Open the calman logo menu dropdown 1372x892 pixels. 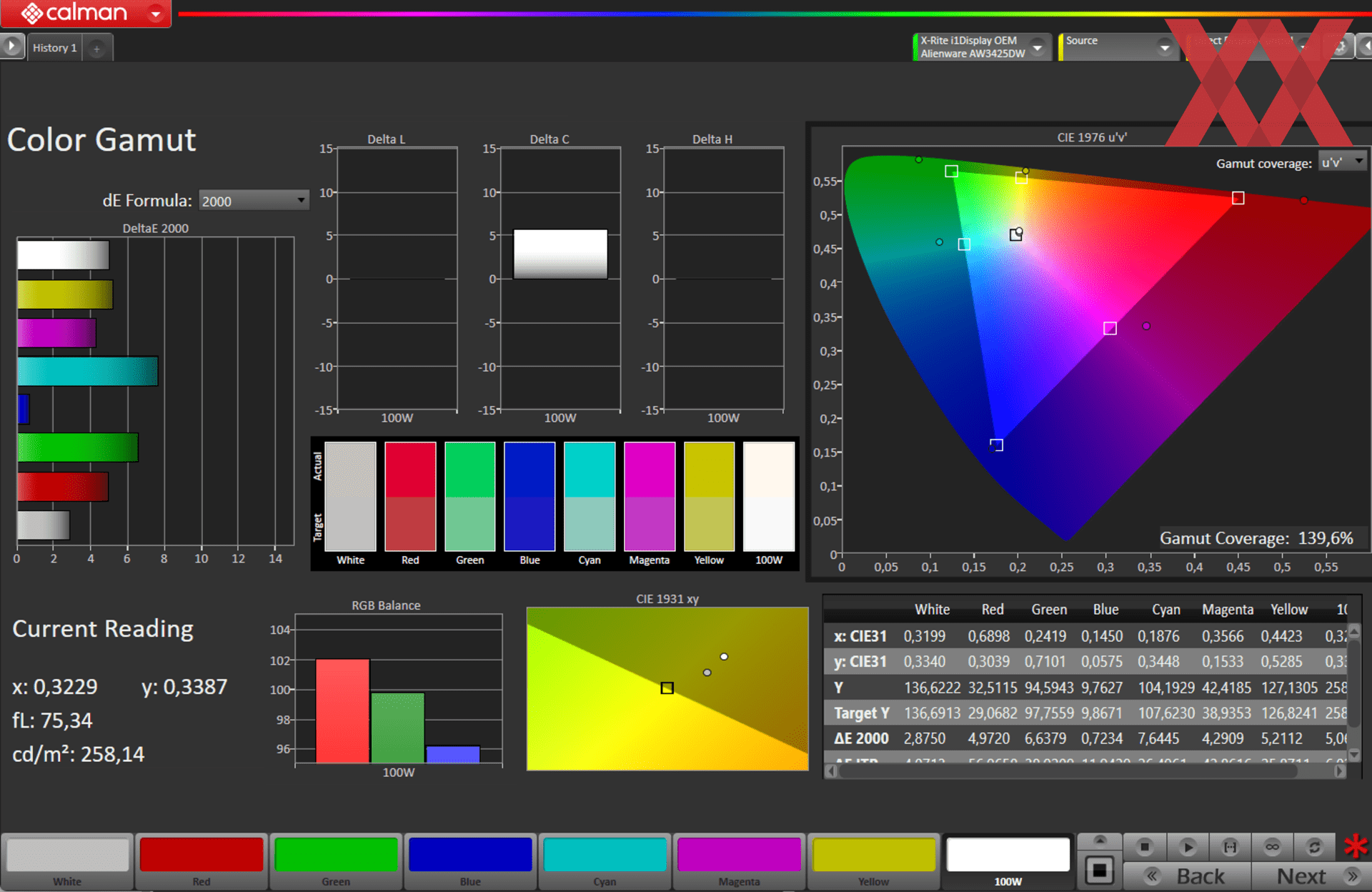coord(155,14)
